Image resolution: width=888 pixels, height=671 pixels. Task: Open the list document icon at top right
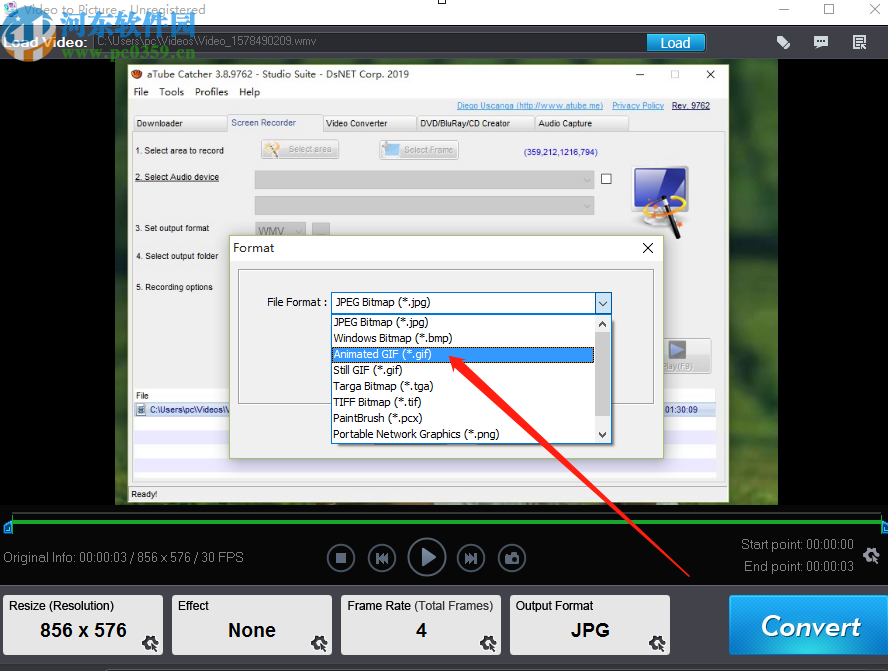click(x=859, y=42)
